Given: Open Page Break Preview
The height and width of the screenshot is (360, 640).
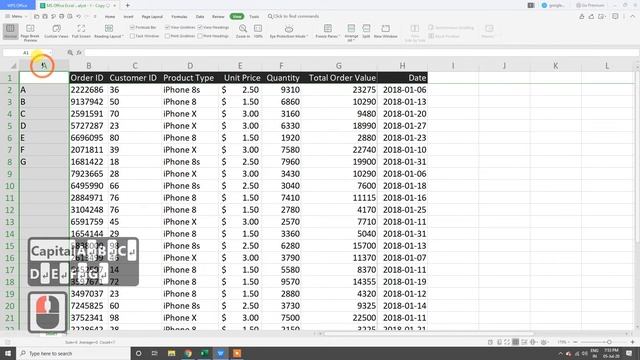Looking at the screenshot, I should (x=30, y=33).
